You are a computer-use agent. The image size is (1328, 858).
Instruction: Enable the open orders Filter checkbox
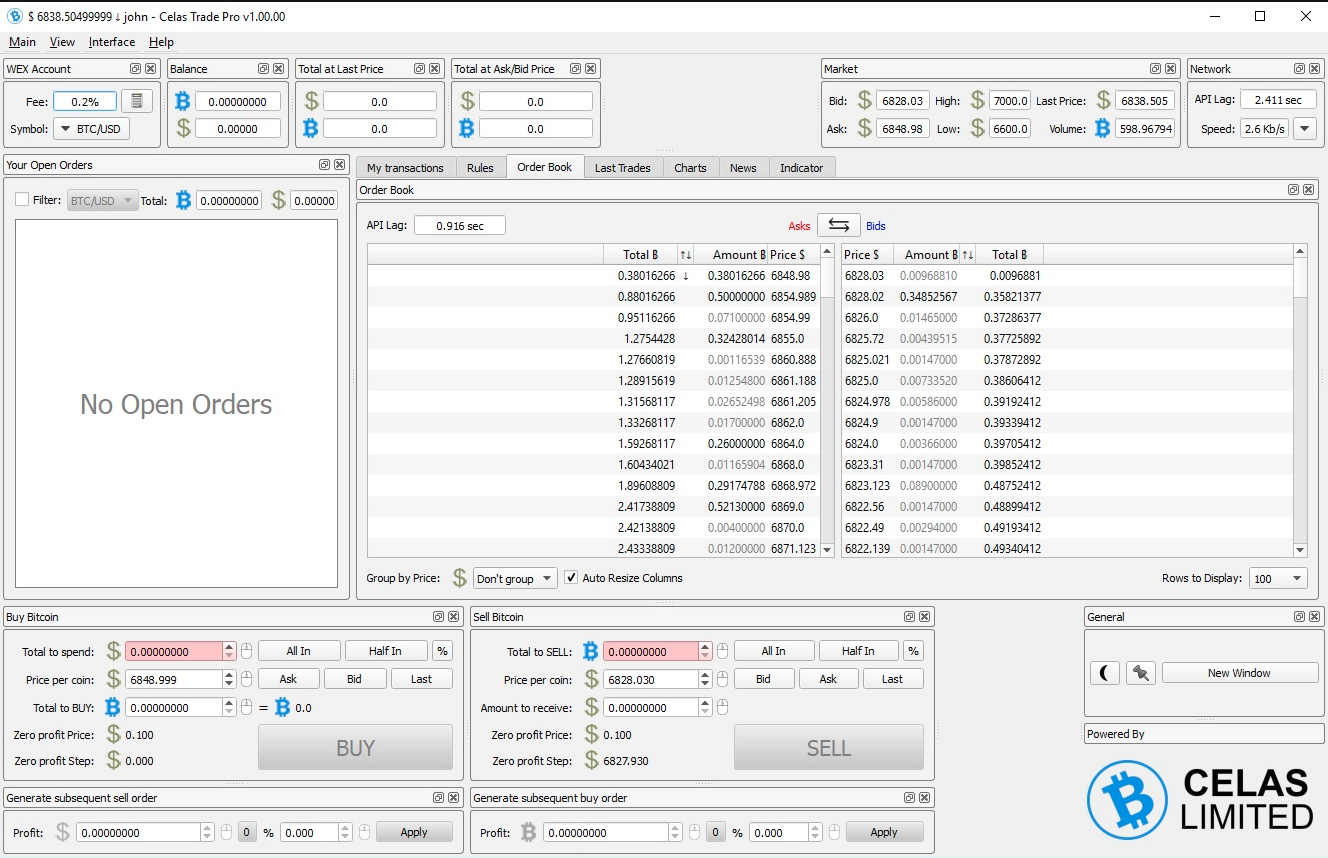[22, 200]
